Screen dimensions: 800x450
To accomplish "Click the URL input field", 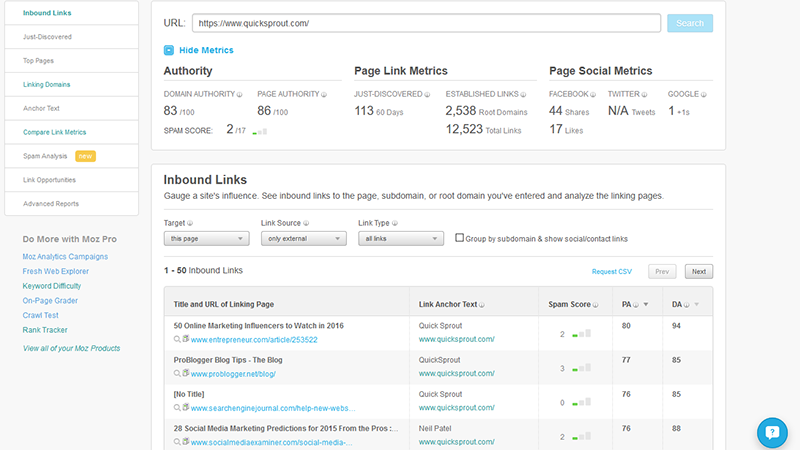I will click(427, 23).
